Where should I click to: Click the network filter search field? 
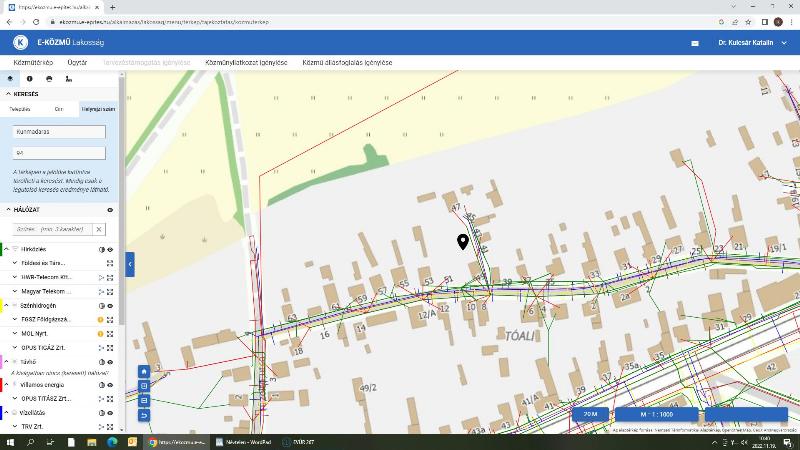point(53,230)
